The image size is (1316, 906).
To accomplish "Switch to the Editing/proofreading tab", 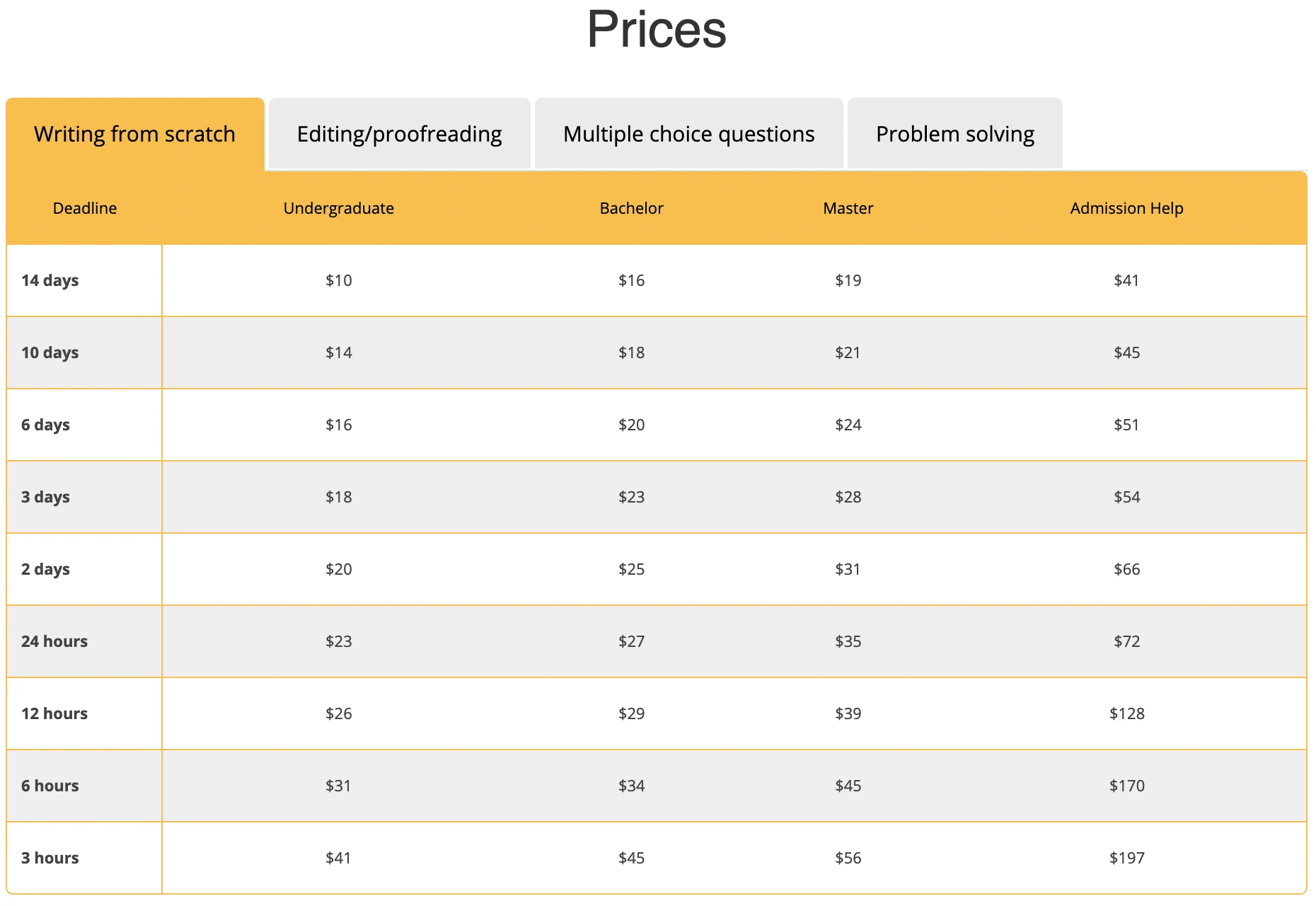I will [x=398, y=133].
